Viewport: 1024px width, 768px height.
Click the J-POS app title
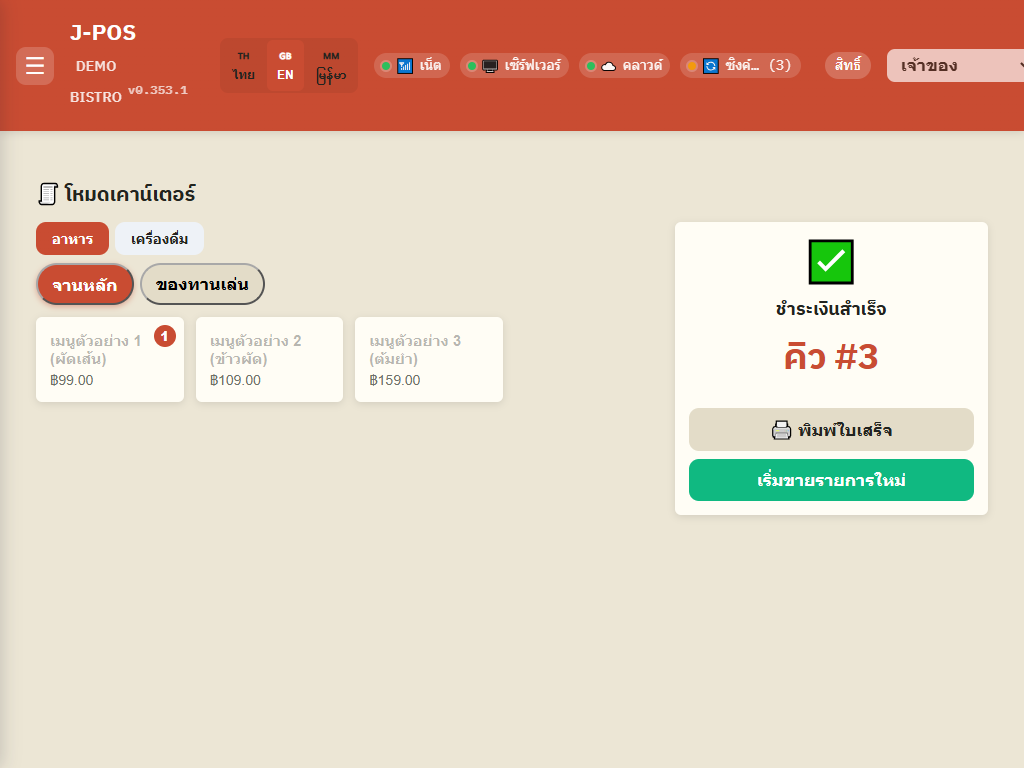[x=103, y=33]
